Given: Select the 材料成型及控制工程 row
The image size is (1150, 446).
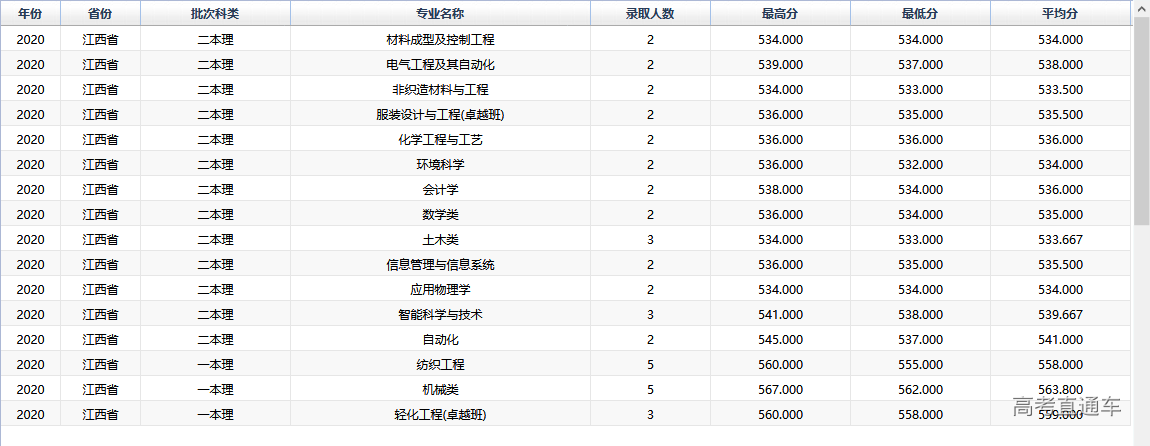Looking at the screenshot, I should pyautogui.click(x=440, y=40).
